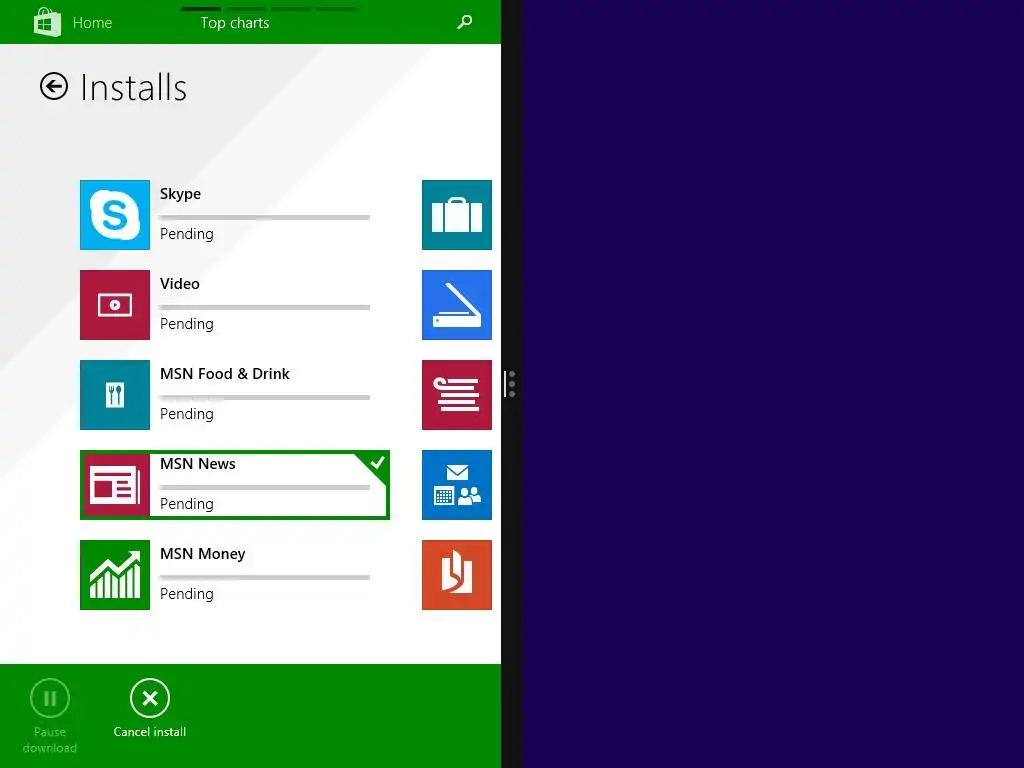The image size is (1024, 768).
Task: Click the Installs page heading
Action: tap(133, 88)
